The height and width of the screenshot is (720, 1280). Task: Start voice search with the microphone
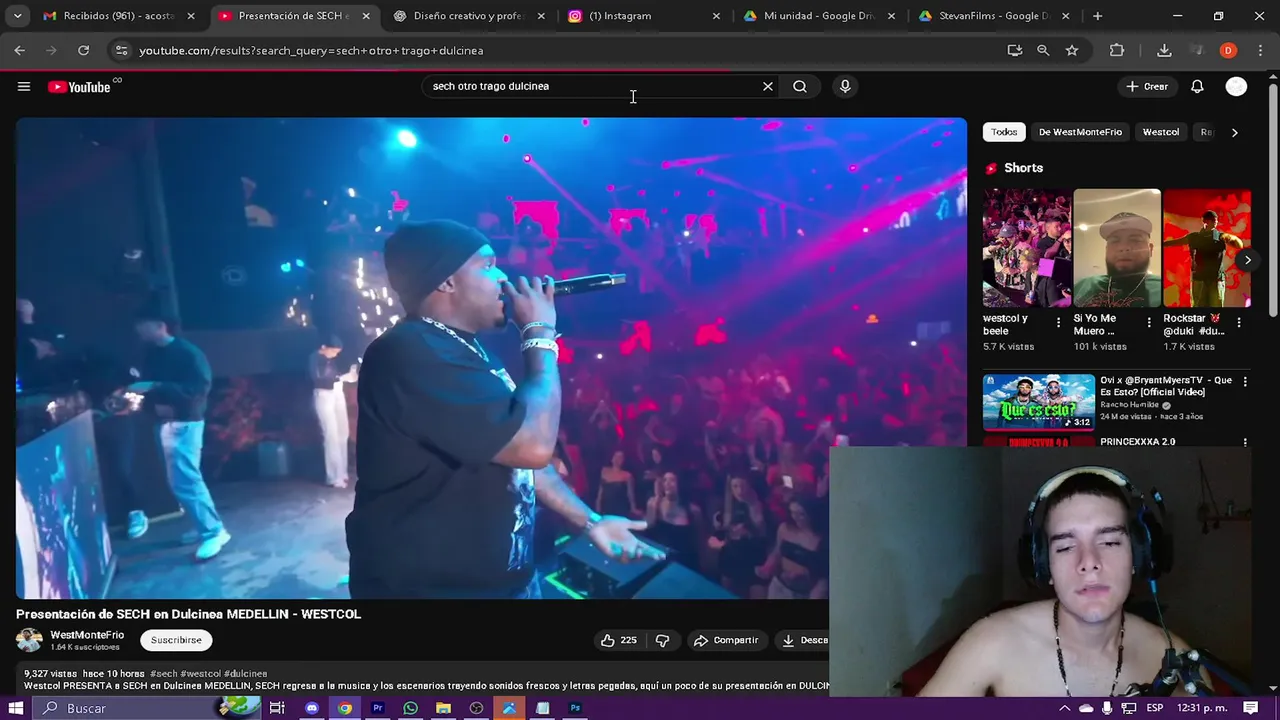[x=845, y=87]
